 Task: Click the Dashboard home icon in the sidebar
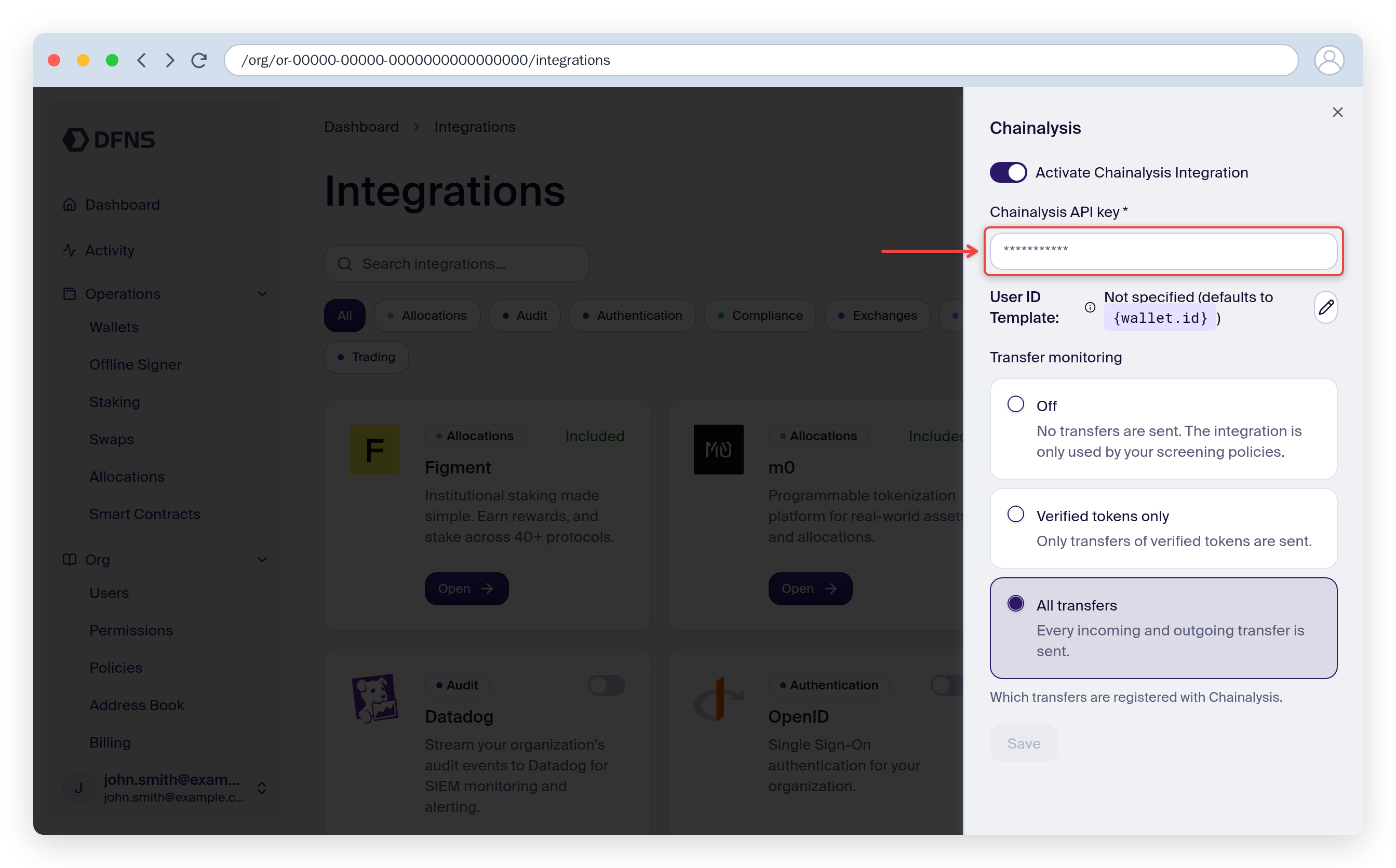point(70,205)
